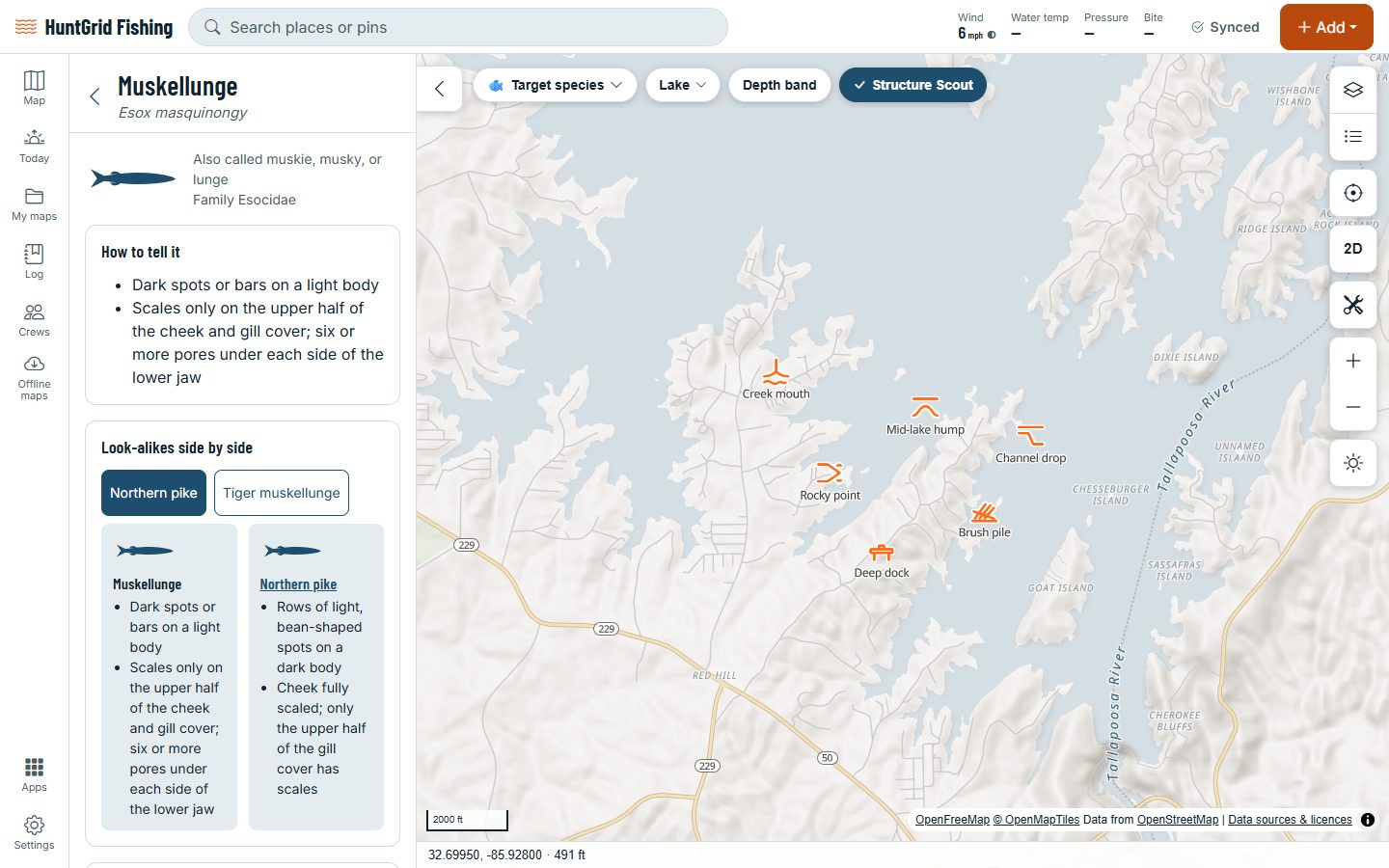The width and height of the screenshot is (1389, 868).
Task: Open the attribution info icon
Action: 1368,820
